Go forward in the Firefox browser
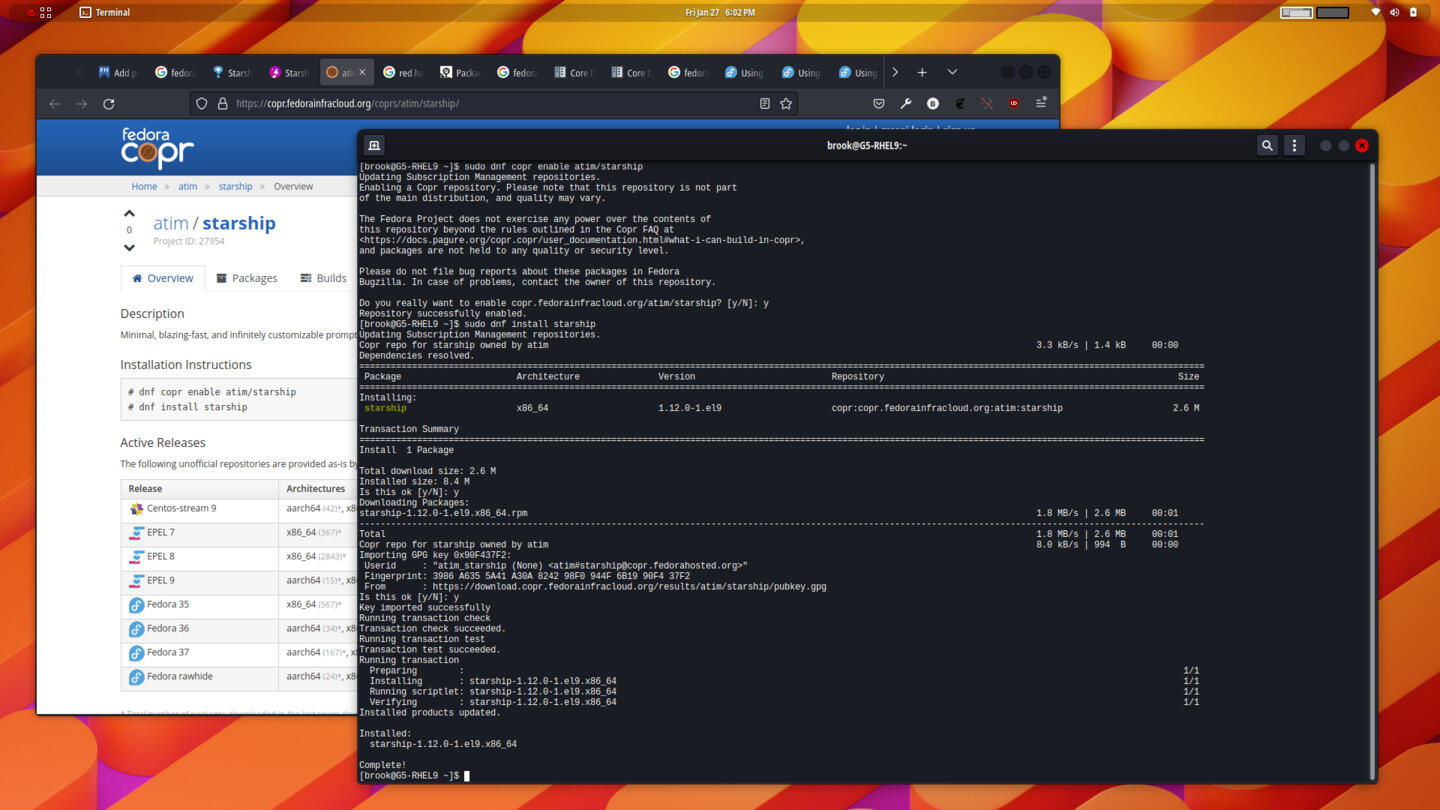The width and height of the screenshot is (1440, 810). click(x=82, y=103)
